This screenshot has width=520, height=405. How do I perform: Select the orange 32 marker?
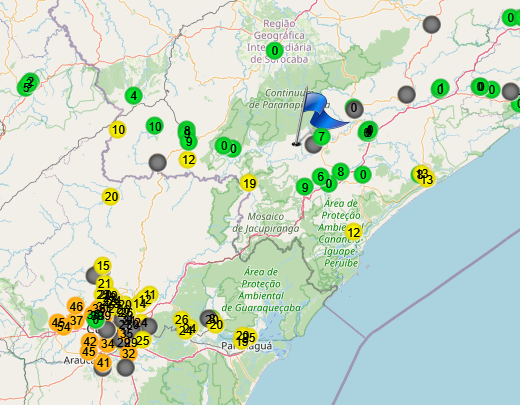(128, 353)
